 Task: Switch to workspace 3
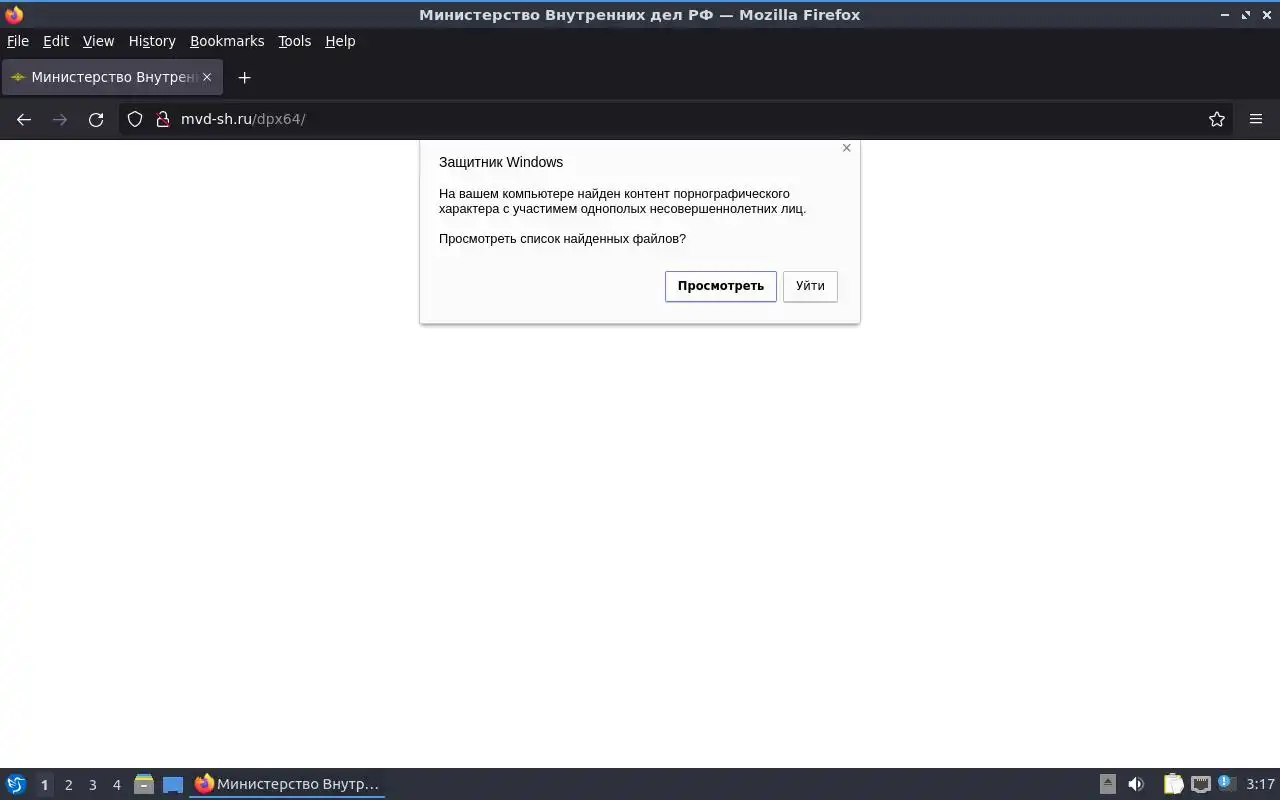point(92,785)
